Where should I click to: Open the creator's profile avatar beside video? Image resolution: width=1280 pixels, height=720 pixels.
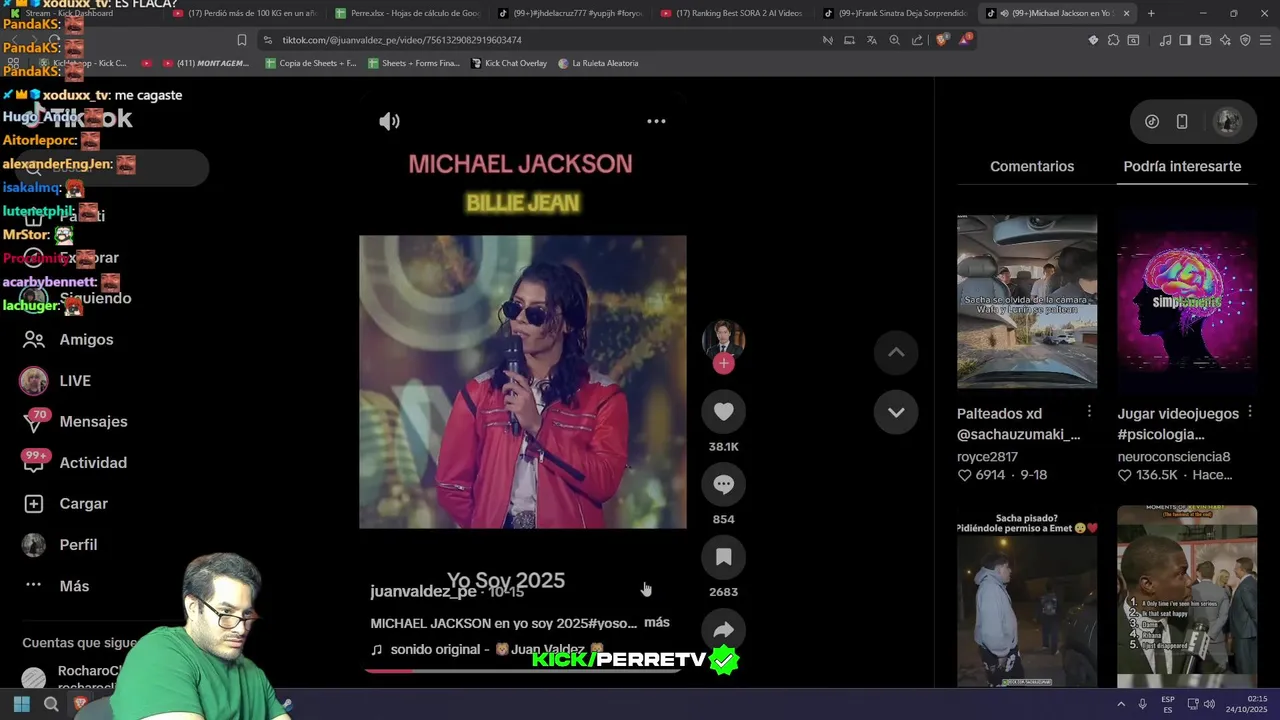(723, 340)
